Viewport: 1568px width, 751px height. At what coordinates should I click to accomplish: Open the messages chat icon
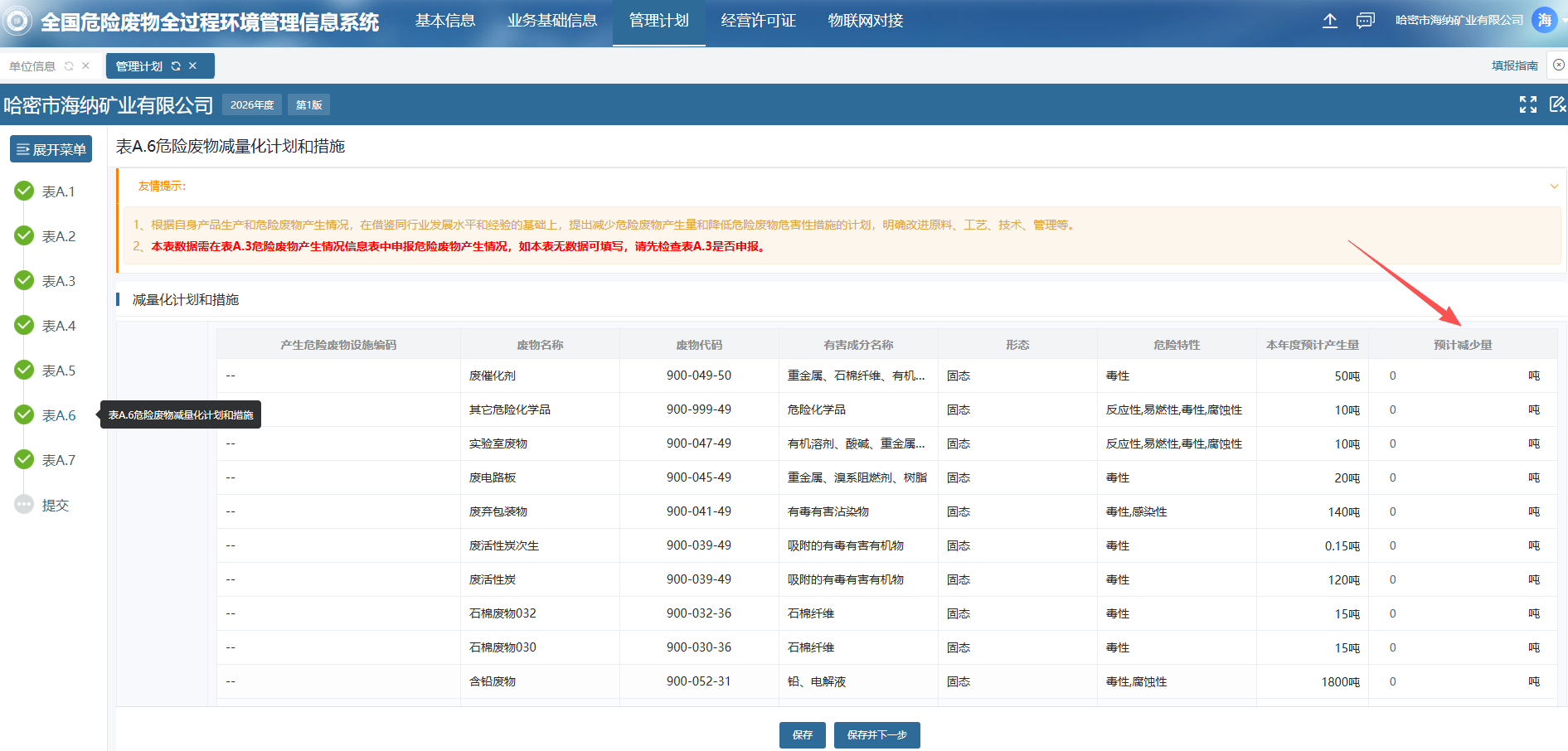coord(1365,21)
